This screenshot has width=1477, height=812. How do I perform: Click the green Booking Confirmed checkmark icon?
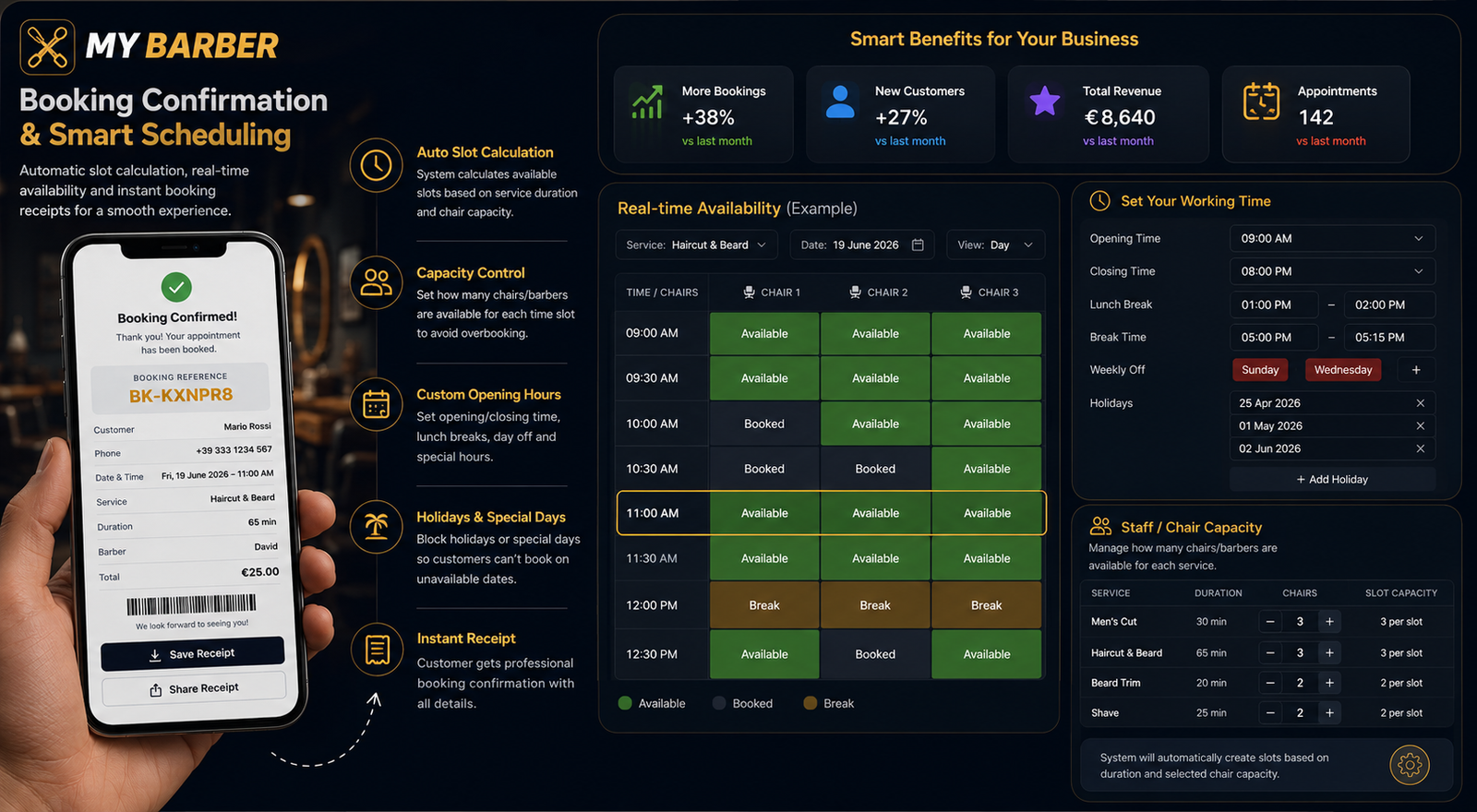[176, 287]
